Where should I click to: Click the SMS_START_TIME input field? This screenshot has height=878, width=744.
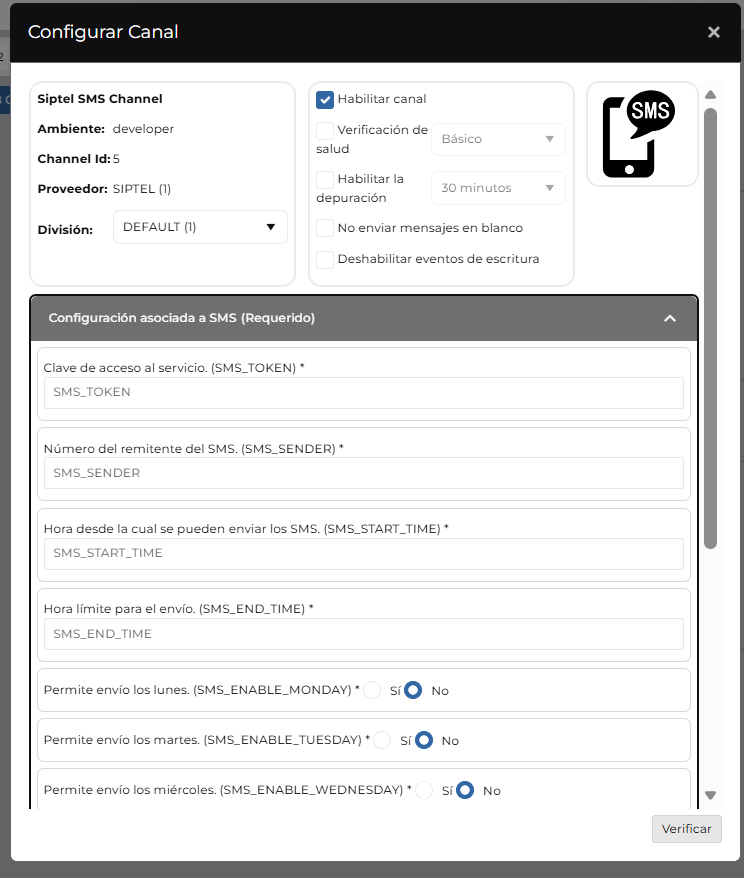[364, 554]
